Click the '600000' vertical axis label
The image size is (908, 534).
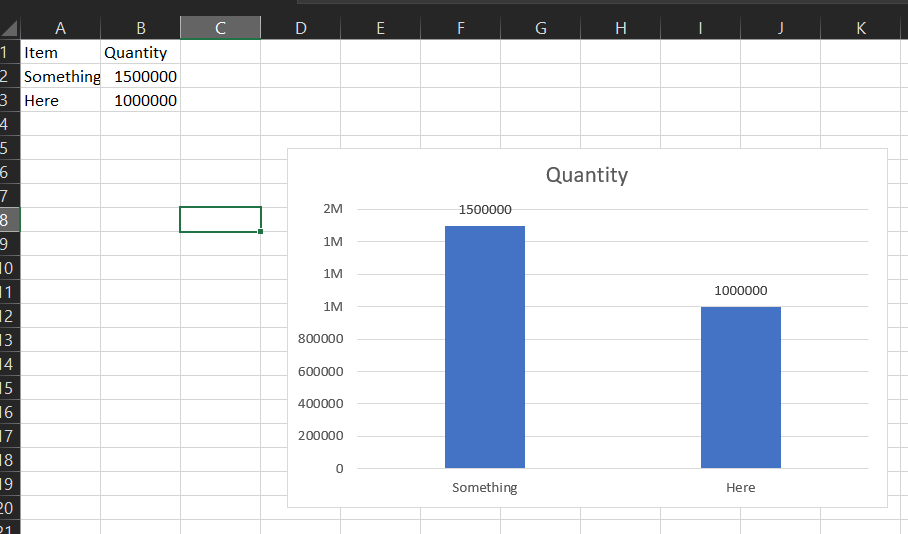click(320, 372)
